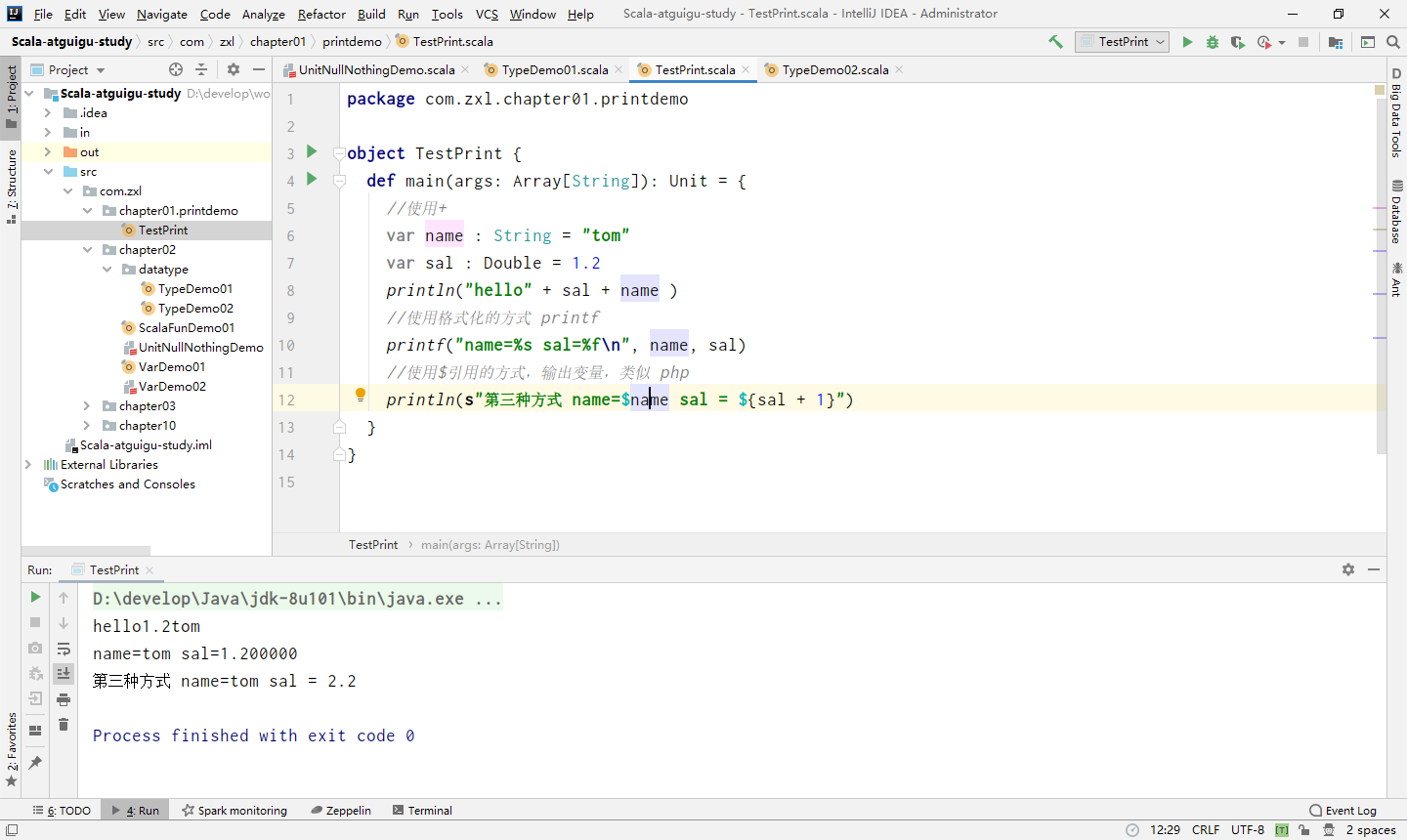Hide the Run tool window
The height and width of the screenshot is (840, 1407).
(1374, 569)
